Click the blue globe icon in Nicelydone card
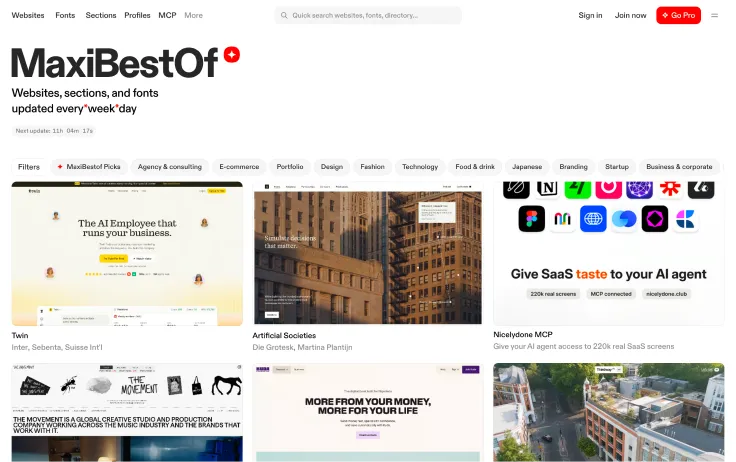This screenshot has height=462, width=736. [x=593, y=219]
